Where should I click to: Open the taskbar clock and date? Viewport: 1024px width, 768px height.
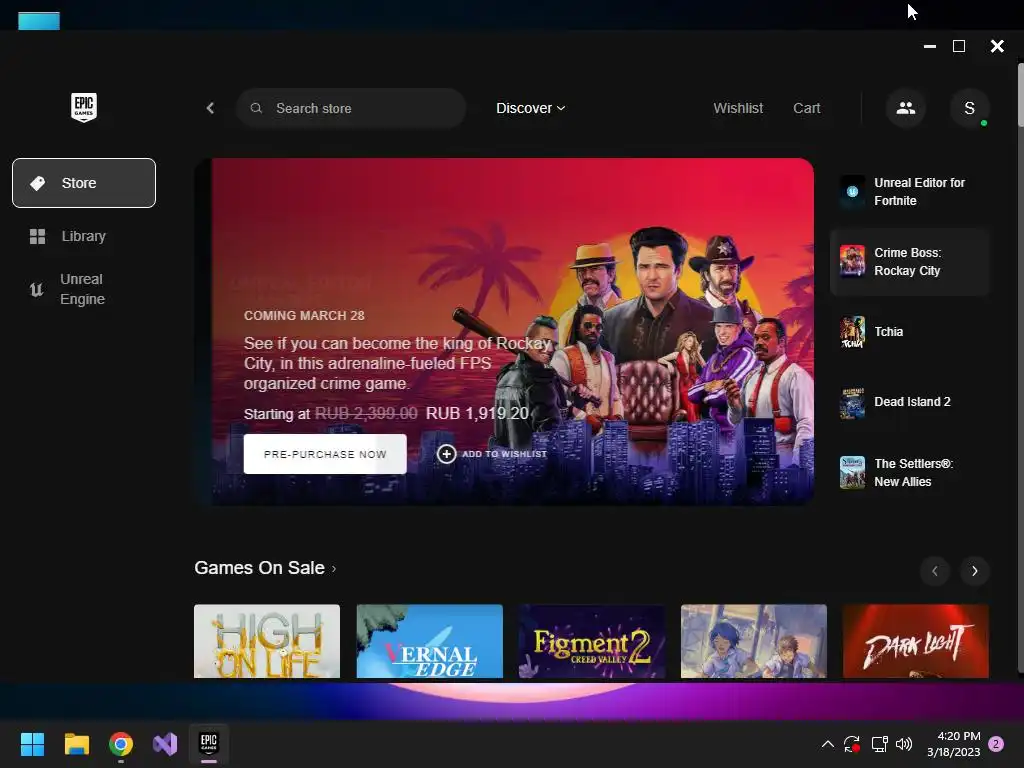pyautogui.click(x=953, y=744)
